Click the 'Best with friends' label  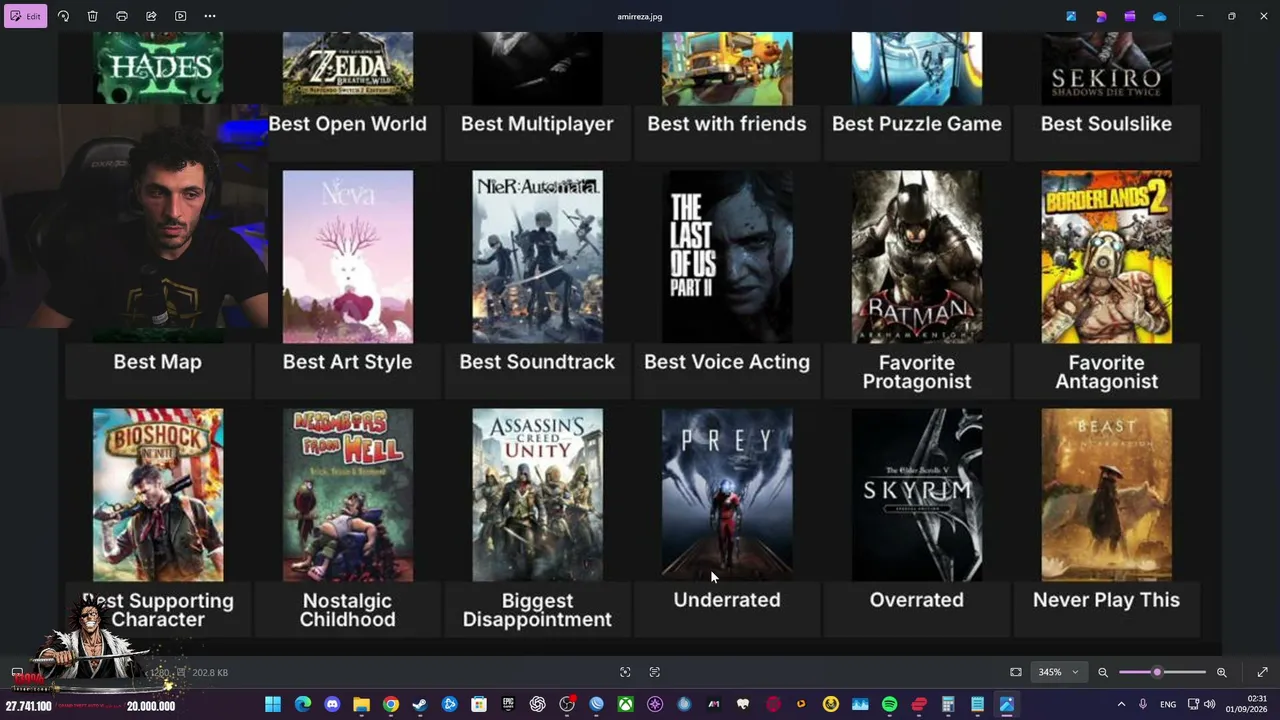tap(727, 124)
